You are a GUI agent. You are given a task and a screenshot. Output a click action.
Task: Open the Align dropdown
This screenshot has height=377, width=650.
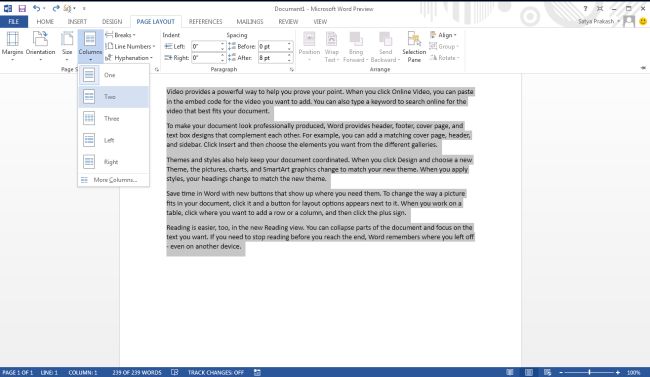click(x=443, y=35)
